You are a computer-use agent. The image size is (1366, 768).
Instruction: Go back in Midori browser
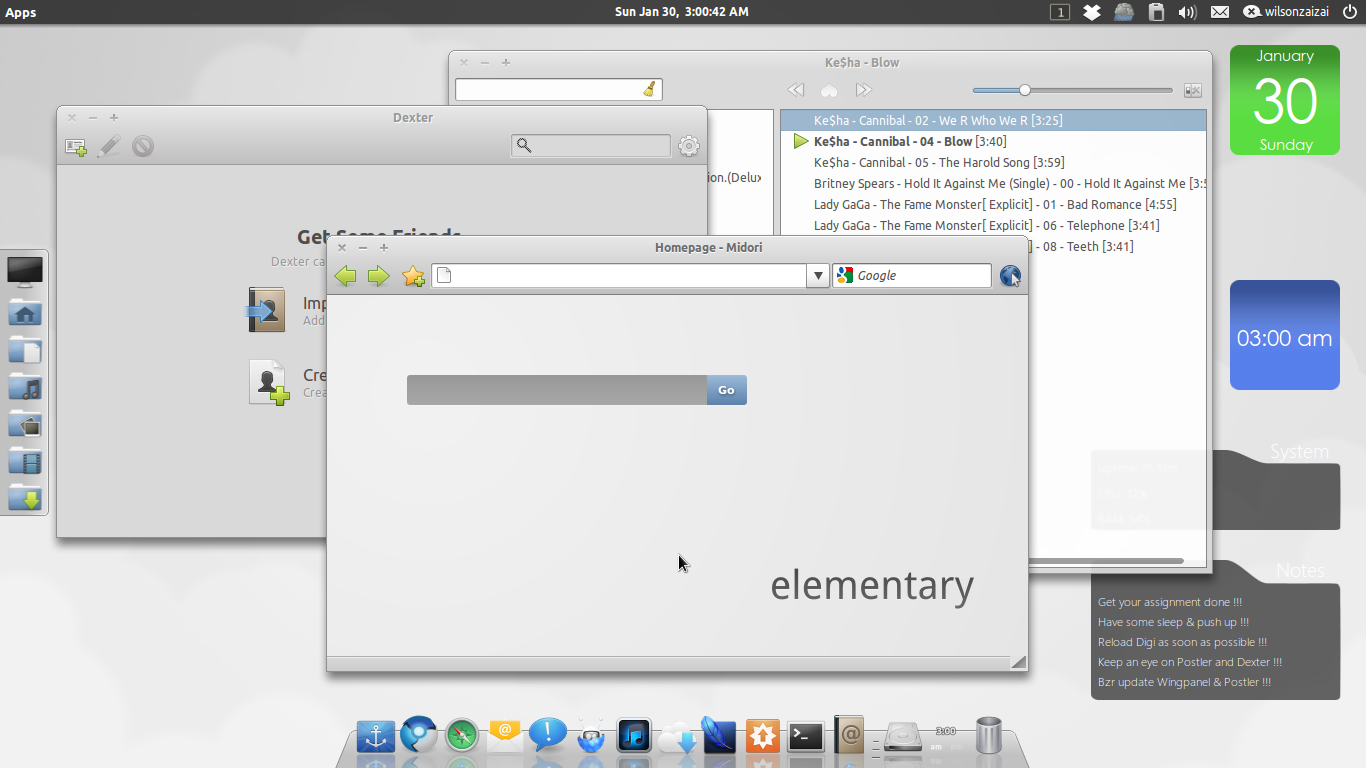coord(345,276)
